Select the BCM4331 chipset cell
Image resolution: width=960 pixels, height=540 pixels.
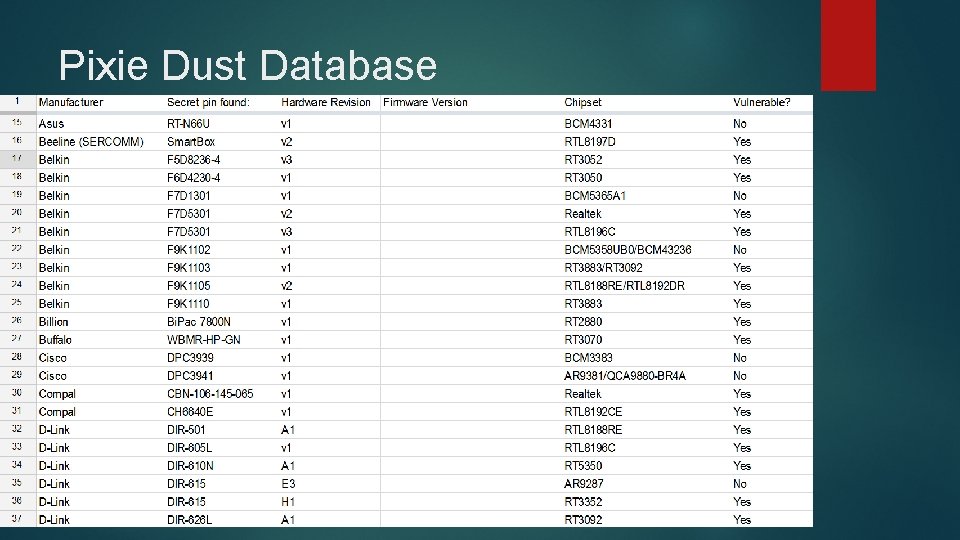[x=588, y=124]
